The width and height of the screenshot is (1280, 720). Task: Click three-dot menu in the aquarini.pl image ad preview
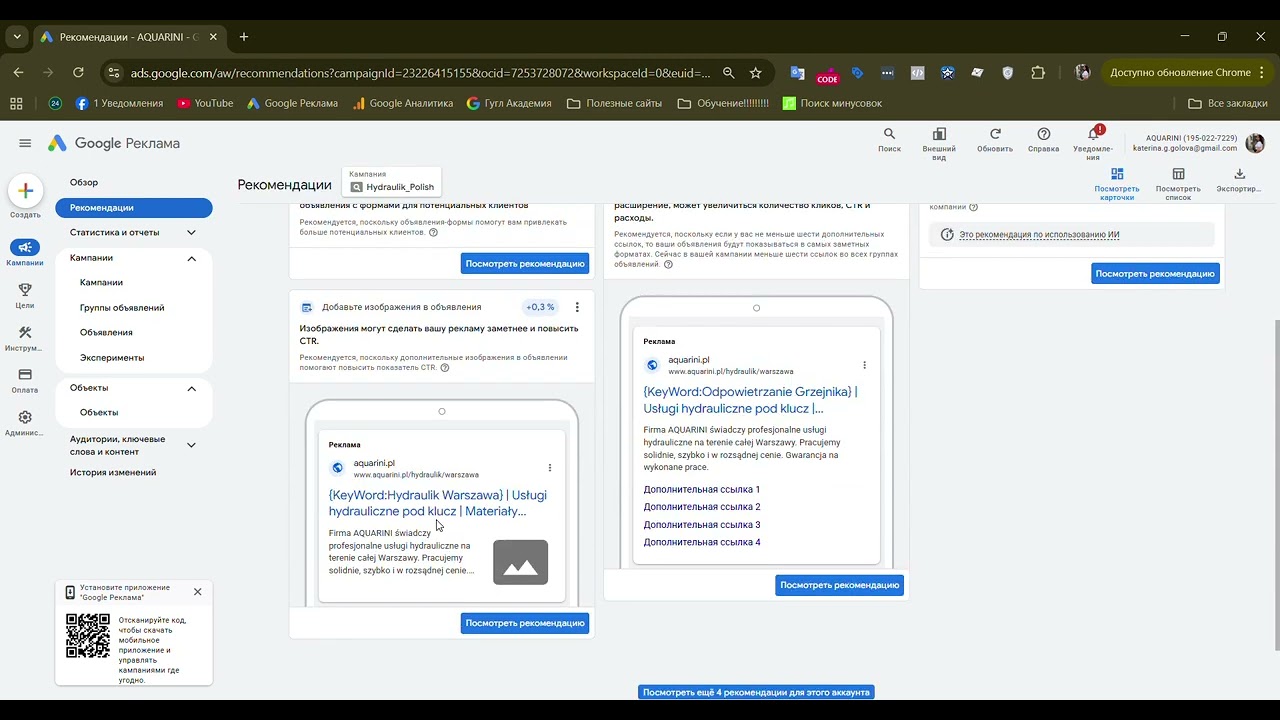[x=549, y=467]
